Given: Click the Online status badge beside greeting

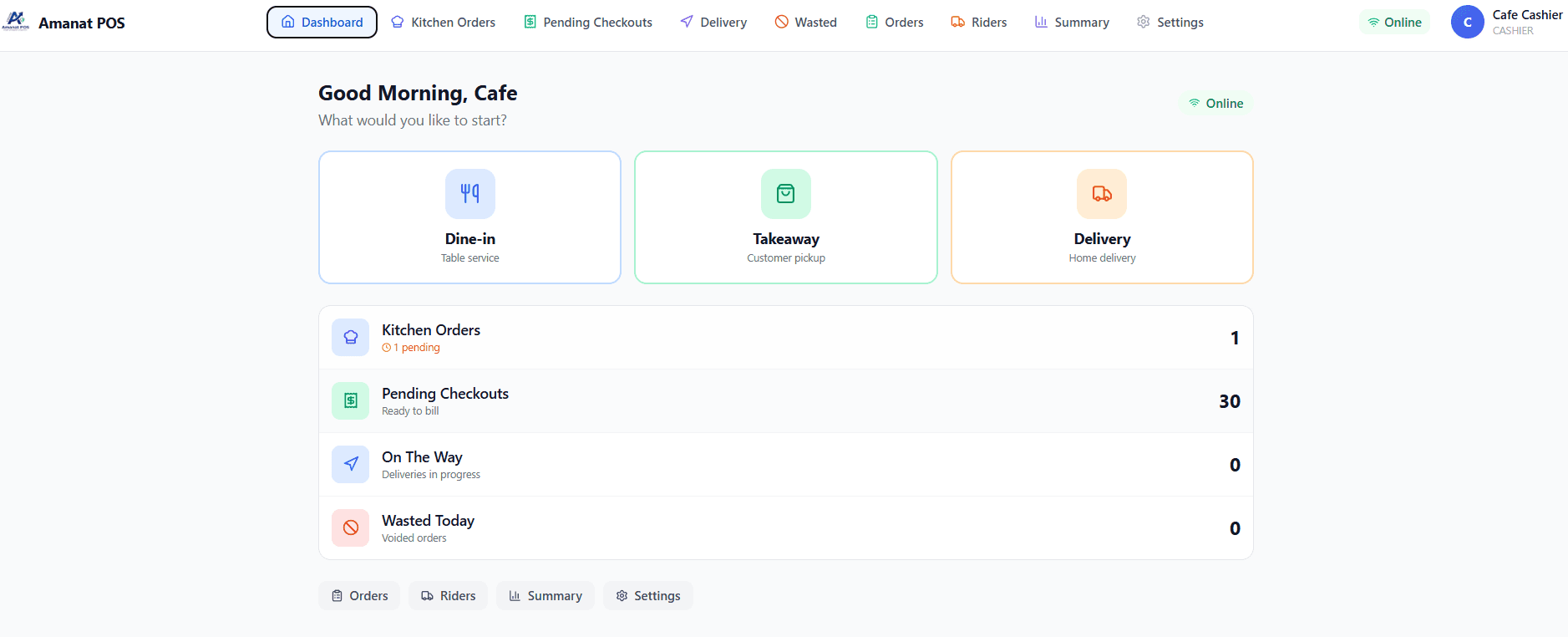Looking at the screenshot, I should tap(1216, 103).
